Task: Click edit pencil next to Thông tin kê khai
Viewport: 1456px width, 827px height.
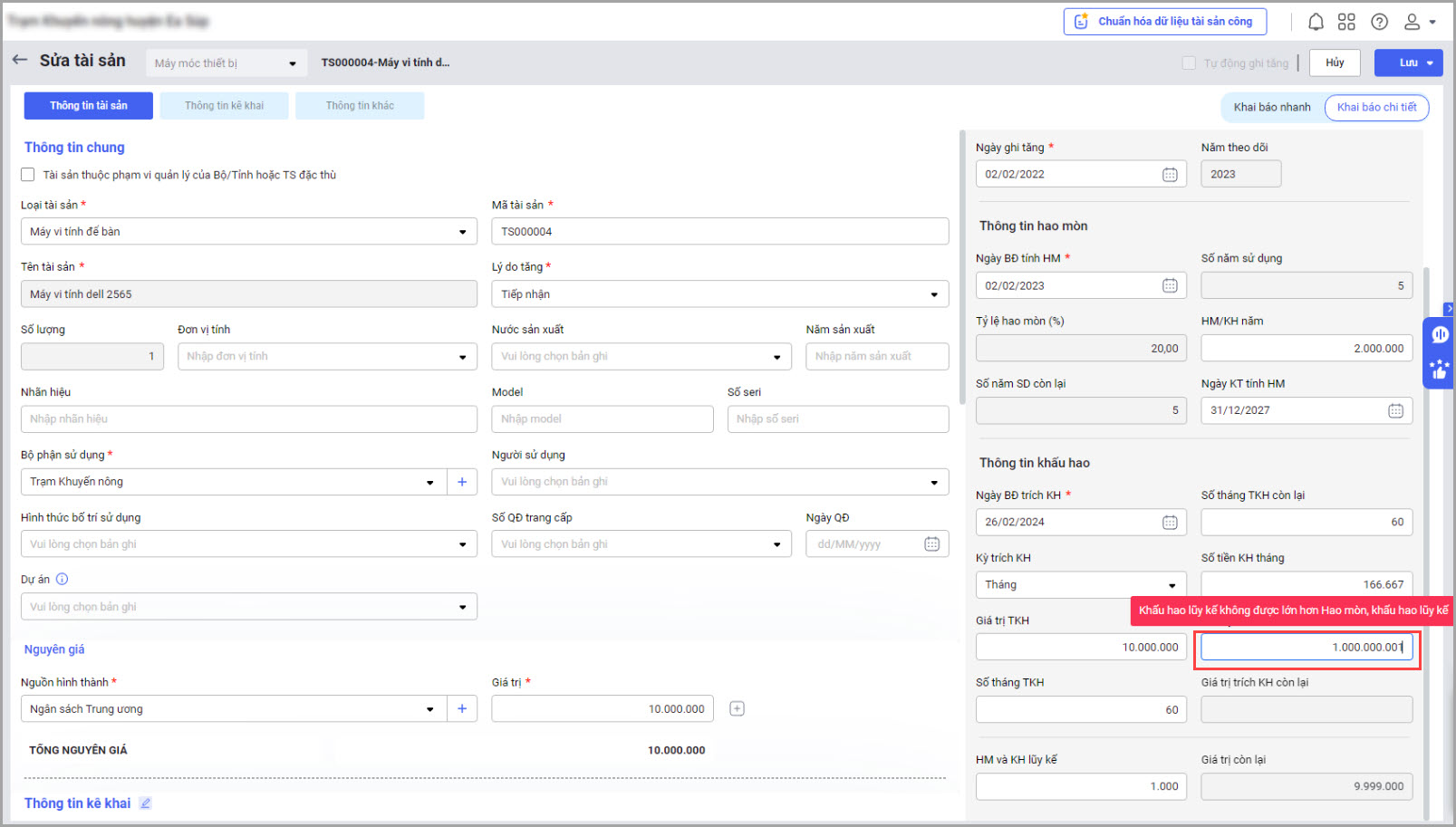Action: tap(145, 803)
